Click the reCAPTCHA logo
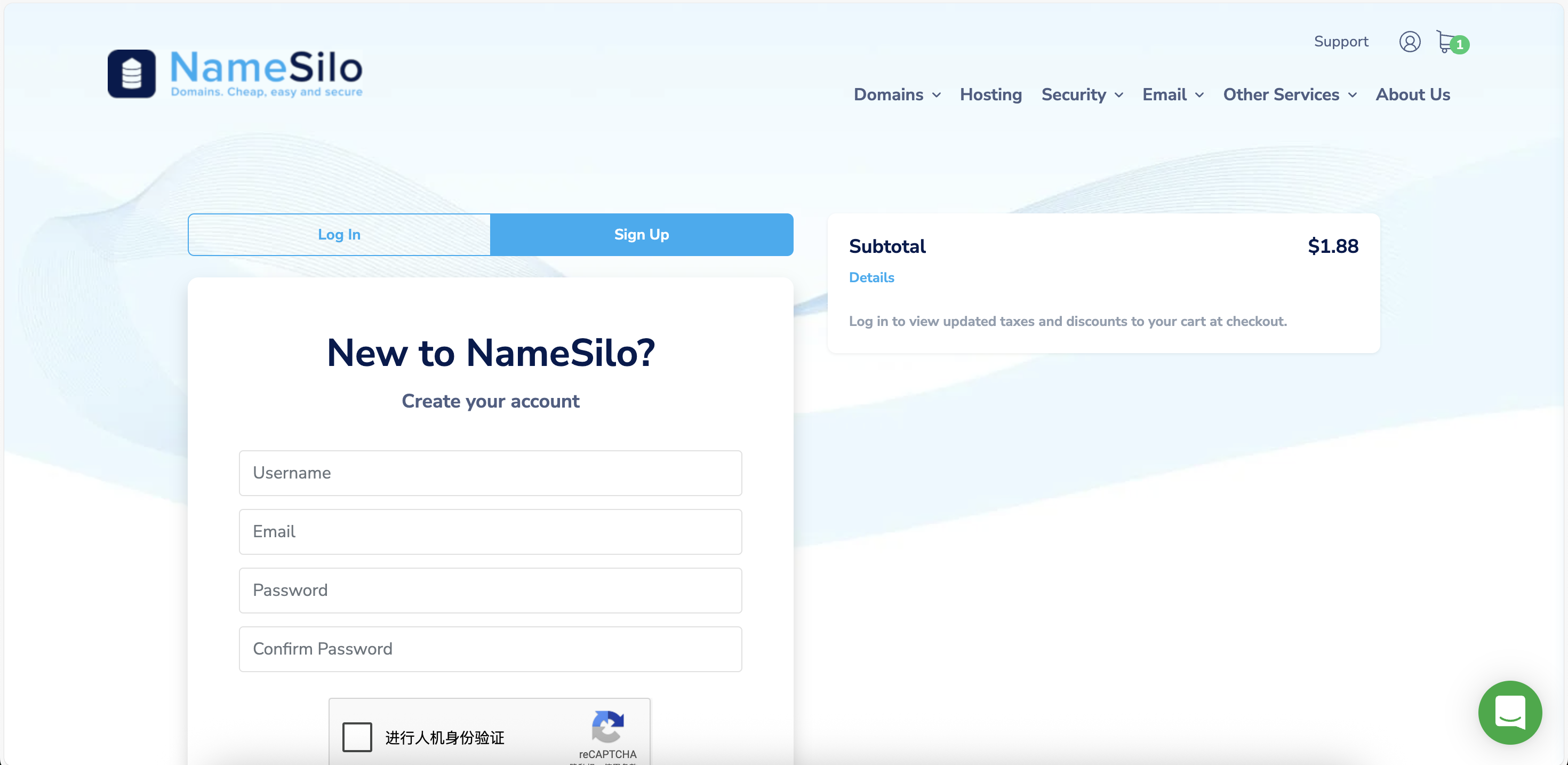The image size is (1568, 765). pos(607,726)
